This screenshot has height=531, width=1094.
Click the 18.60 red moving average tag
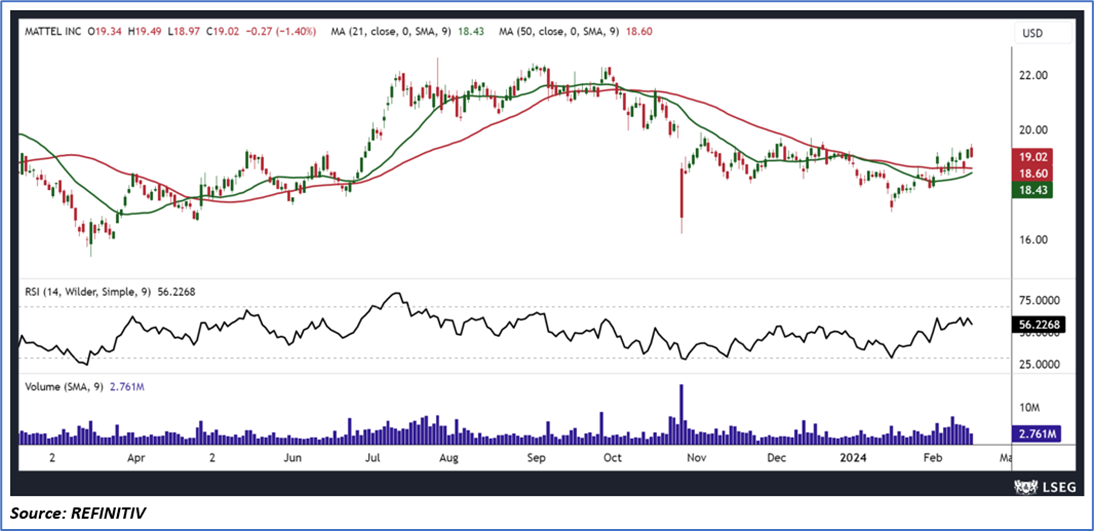[1035, 173]
